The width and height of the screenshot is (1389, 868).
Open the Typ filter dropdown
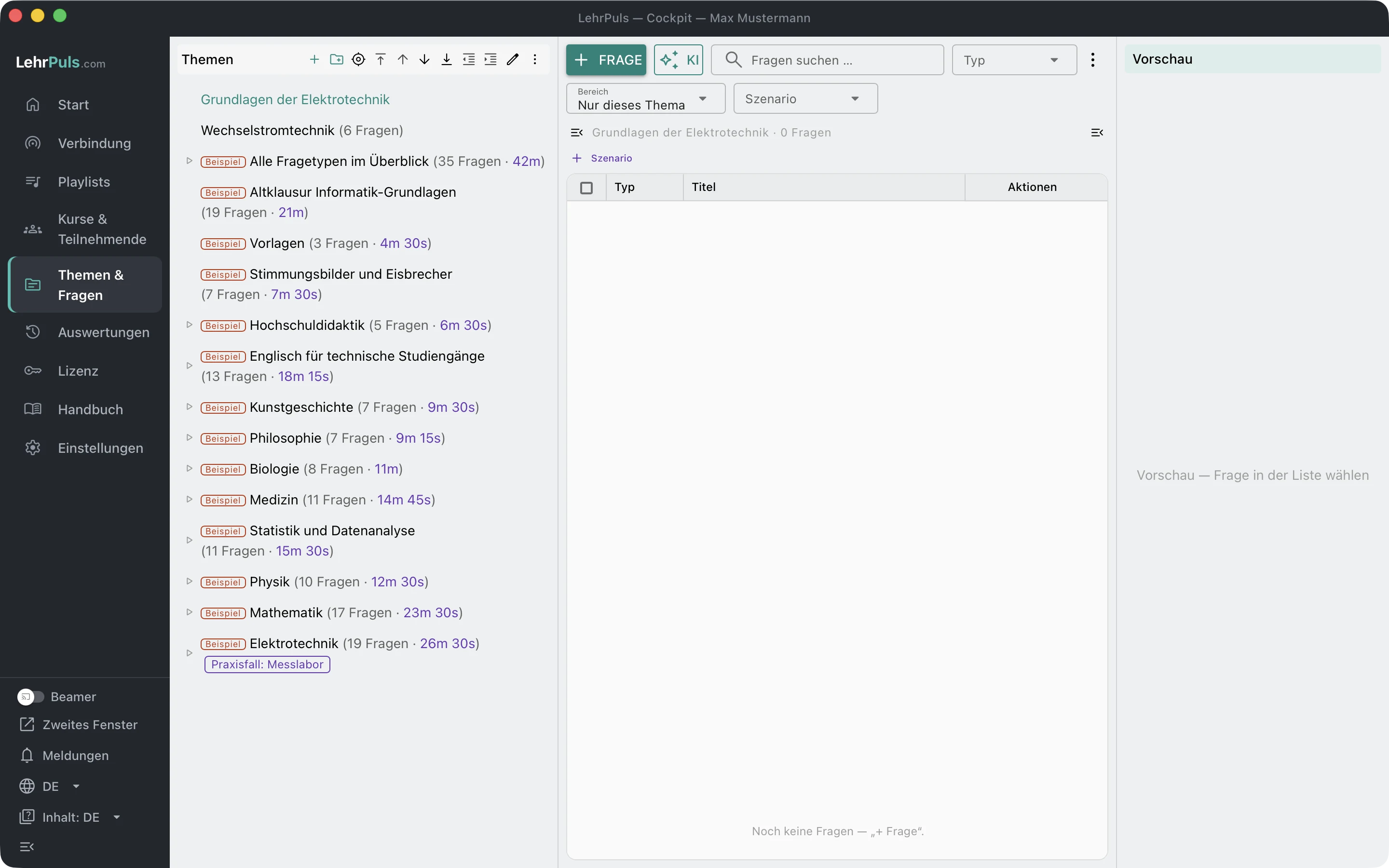pos(1014,60)
